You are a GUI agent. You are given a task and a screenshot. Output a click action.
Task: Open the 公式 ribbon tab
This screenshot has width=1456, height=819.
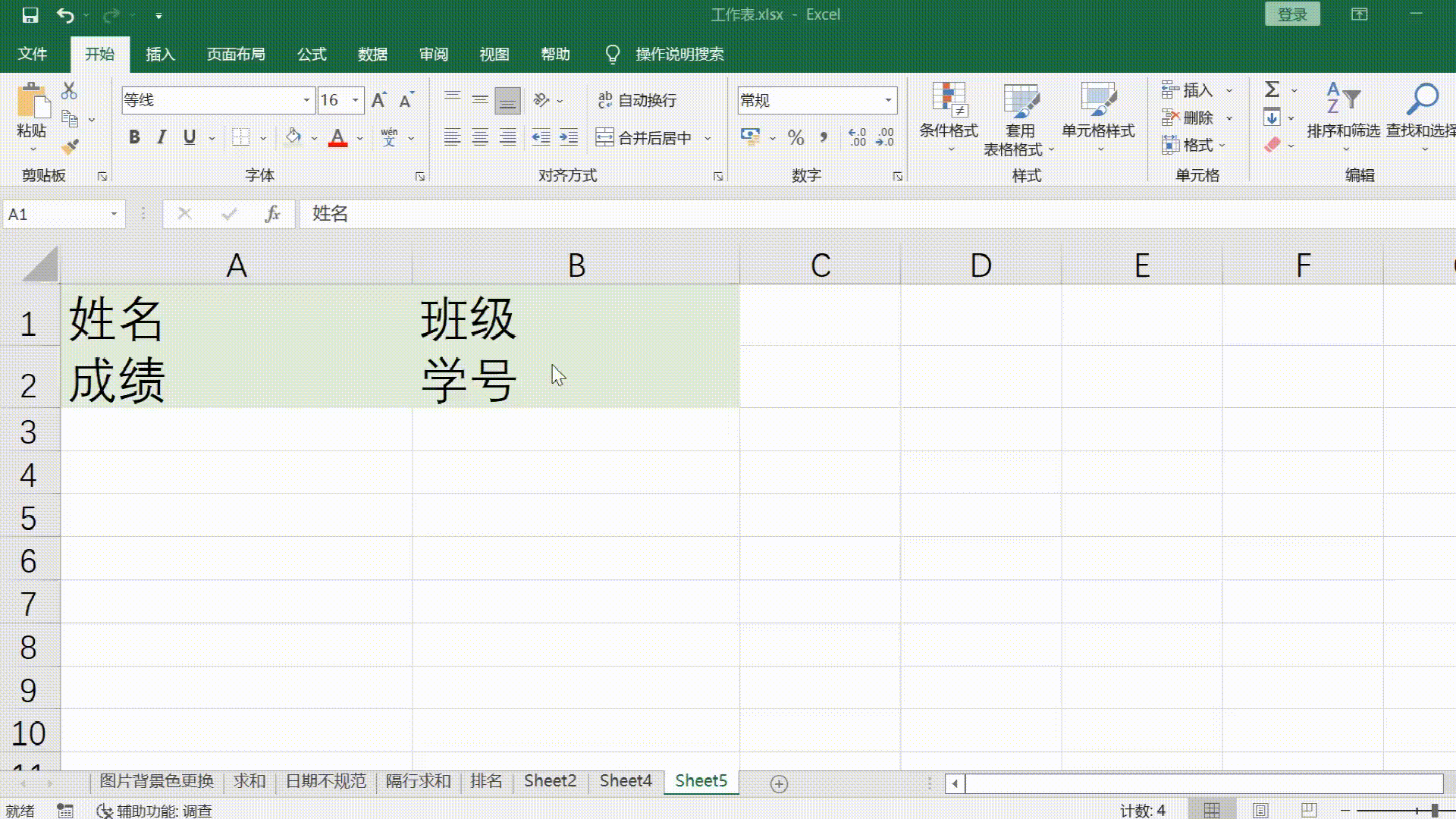pos(312,55)
